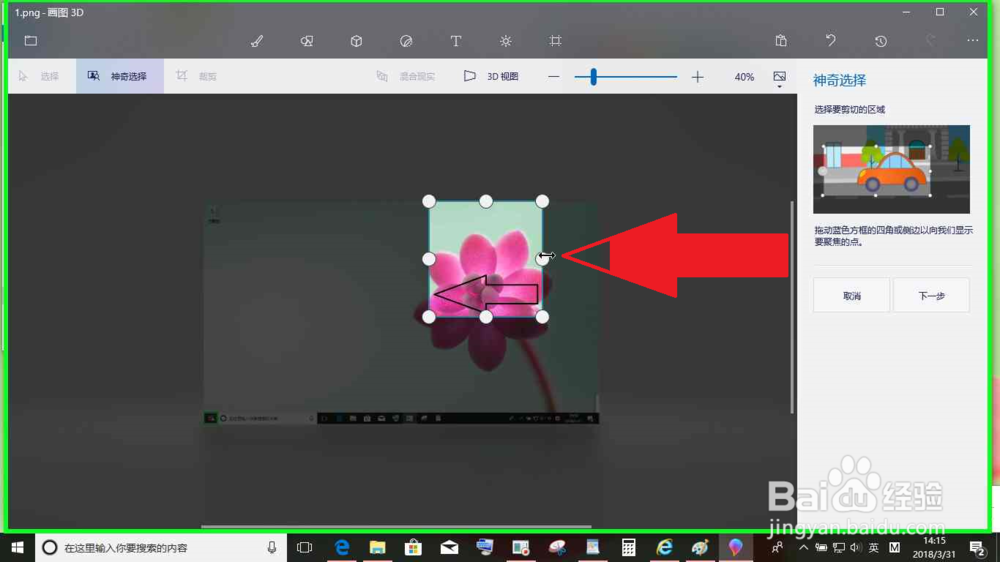Click the top-middle selection handle
This screenshot has width=1000, height=562.
[486, 202]
